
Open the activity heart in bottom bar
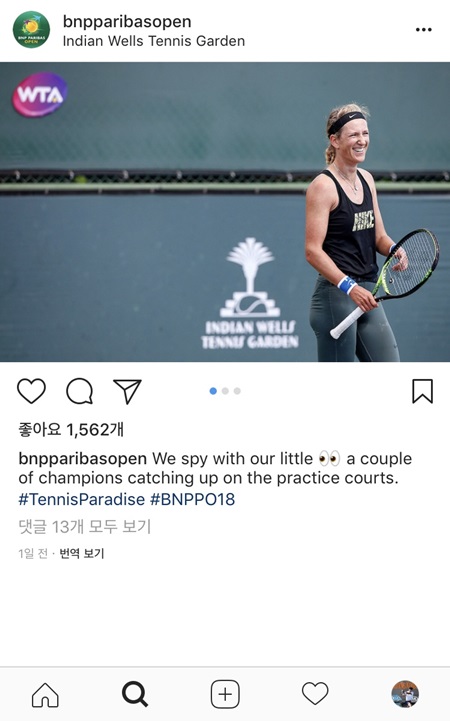[315, 693]
